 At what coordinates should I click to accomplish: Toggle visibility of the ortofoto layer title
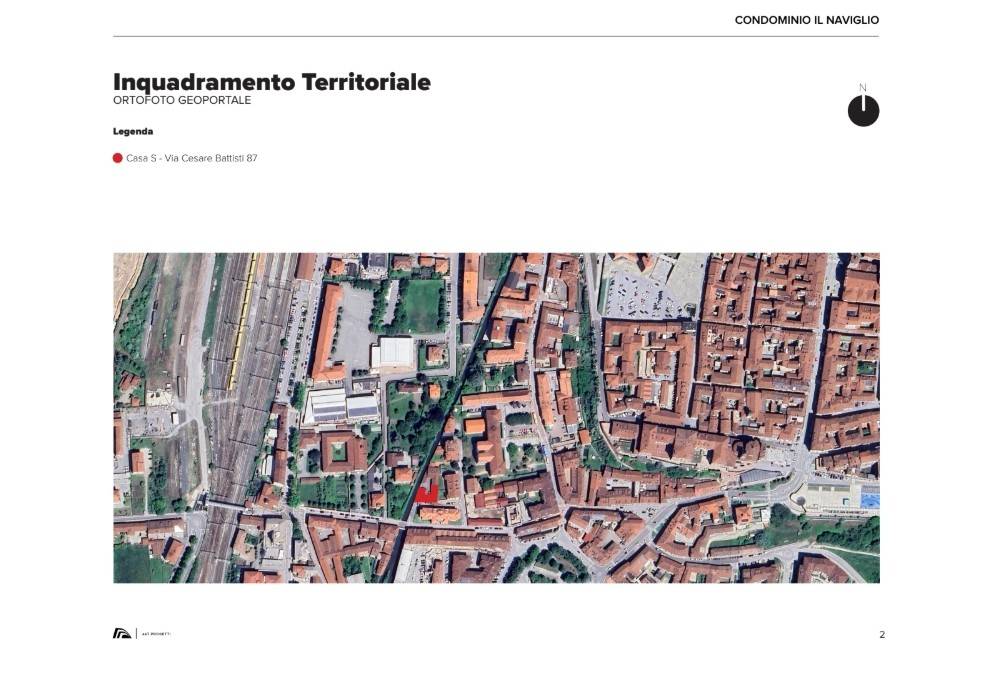182,100
